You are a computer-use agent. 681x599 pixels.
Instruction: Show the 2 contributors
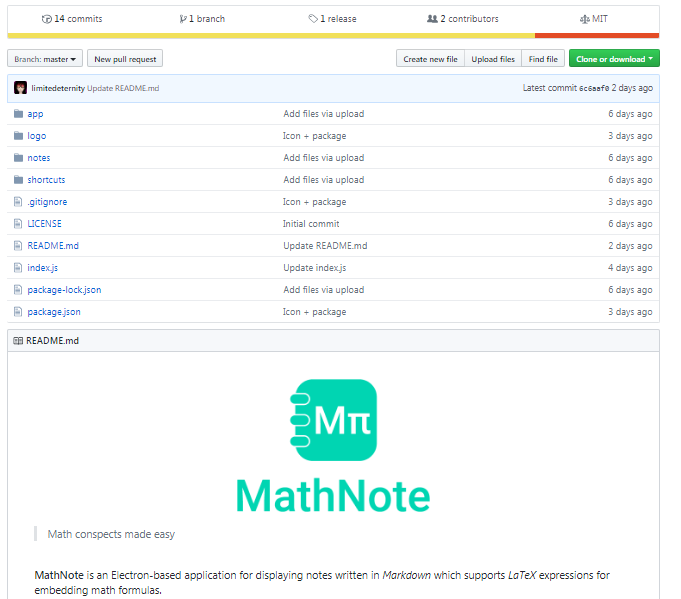(463, 19)
